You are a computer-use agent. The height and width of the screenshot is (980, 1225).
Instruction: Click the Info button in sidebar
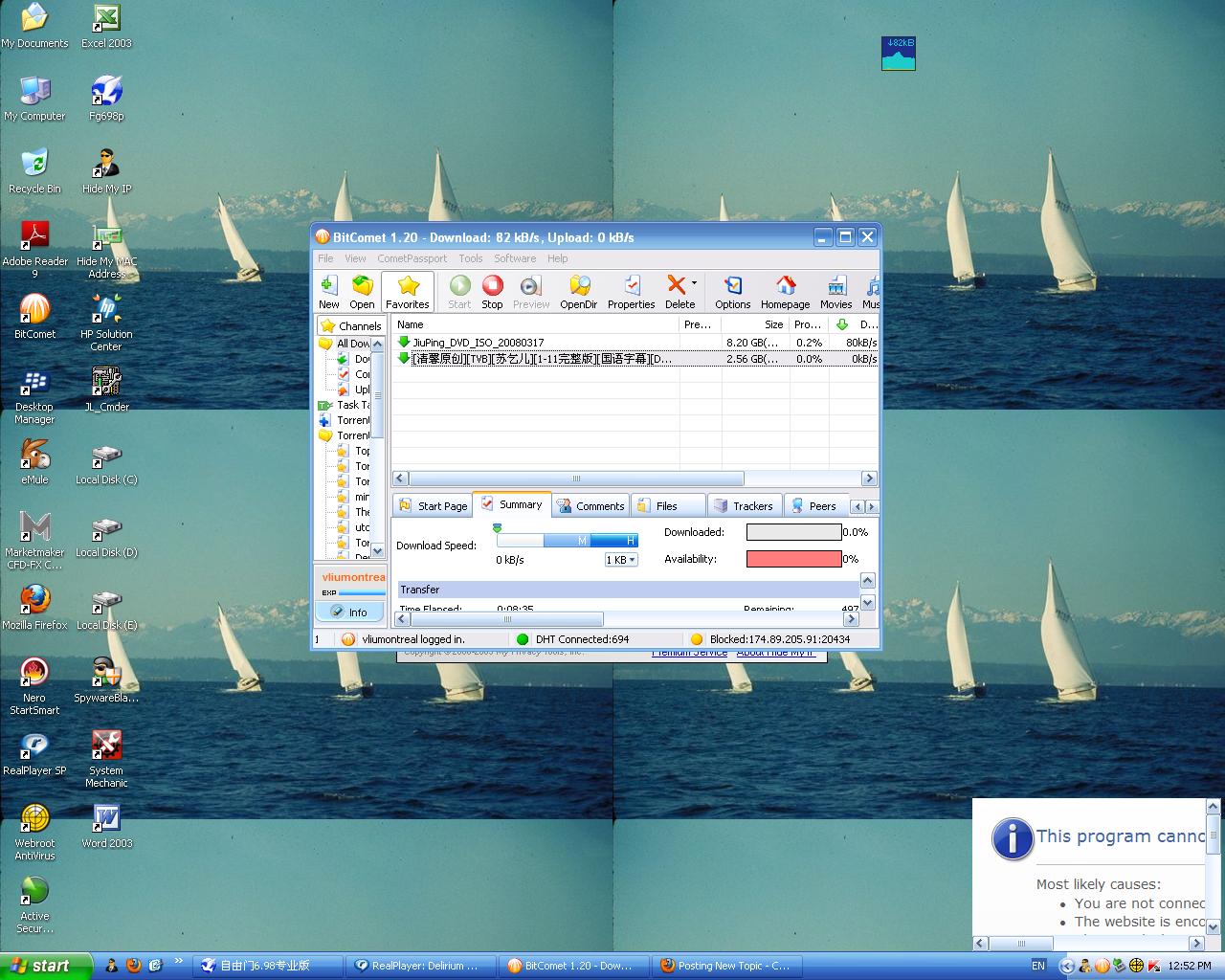click(349, 612)
